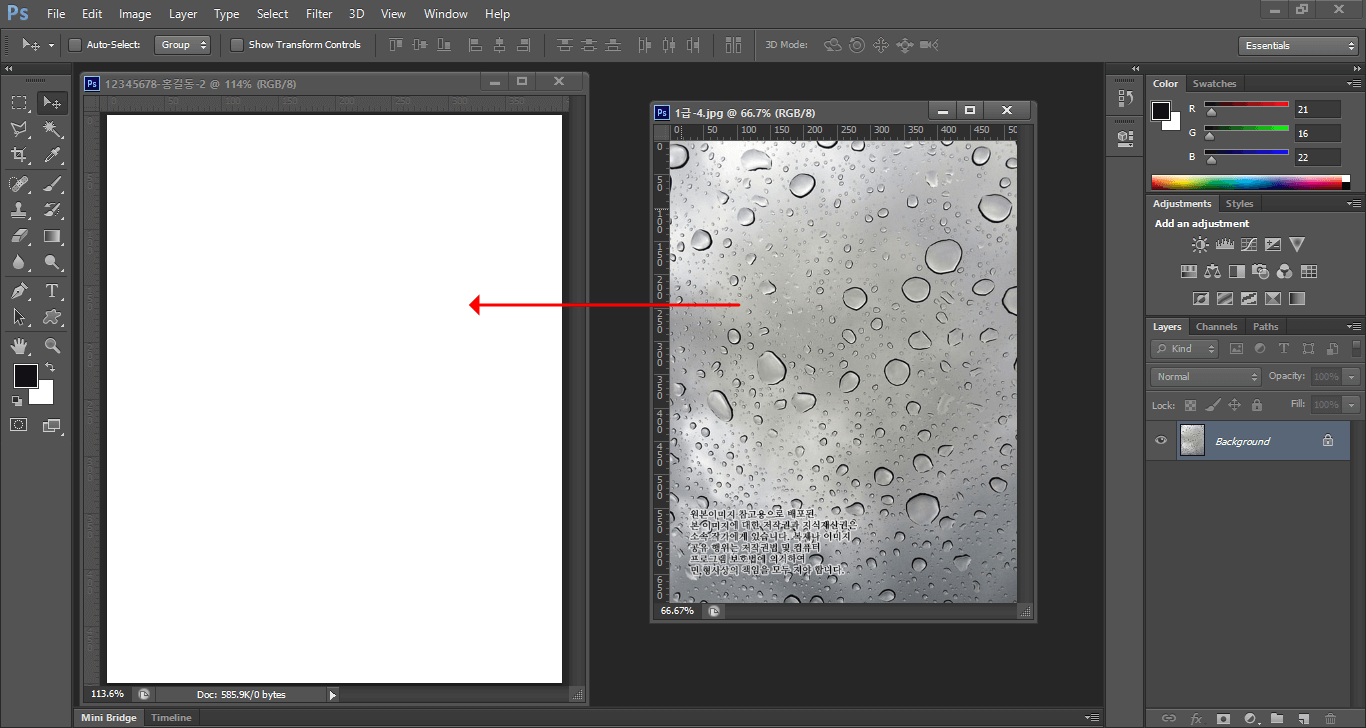The width and height of the screenshot is (1366, 728).
Task: Toggle lock image pixels brush icon
Action: coord(1212,405)
